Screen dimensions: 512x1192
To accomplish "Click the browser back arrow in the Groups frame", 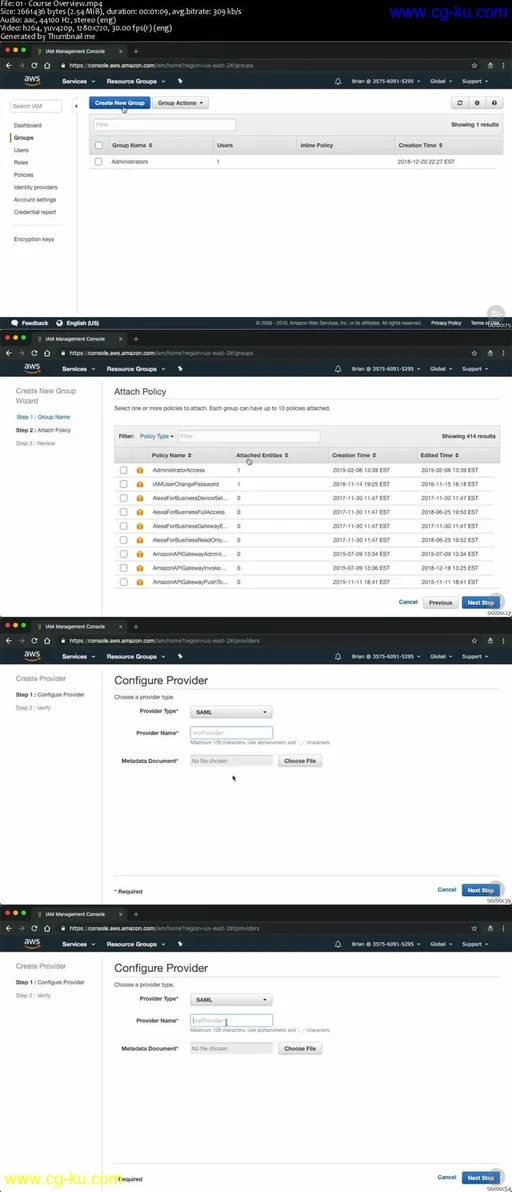I will [8, 66].
